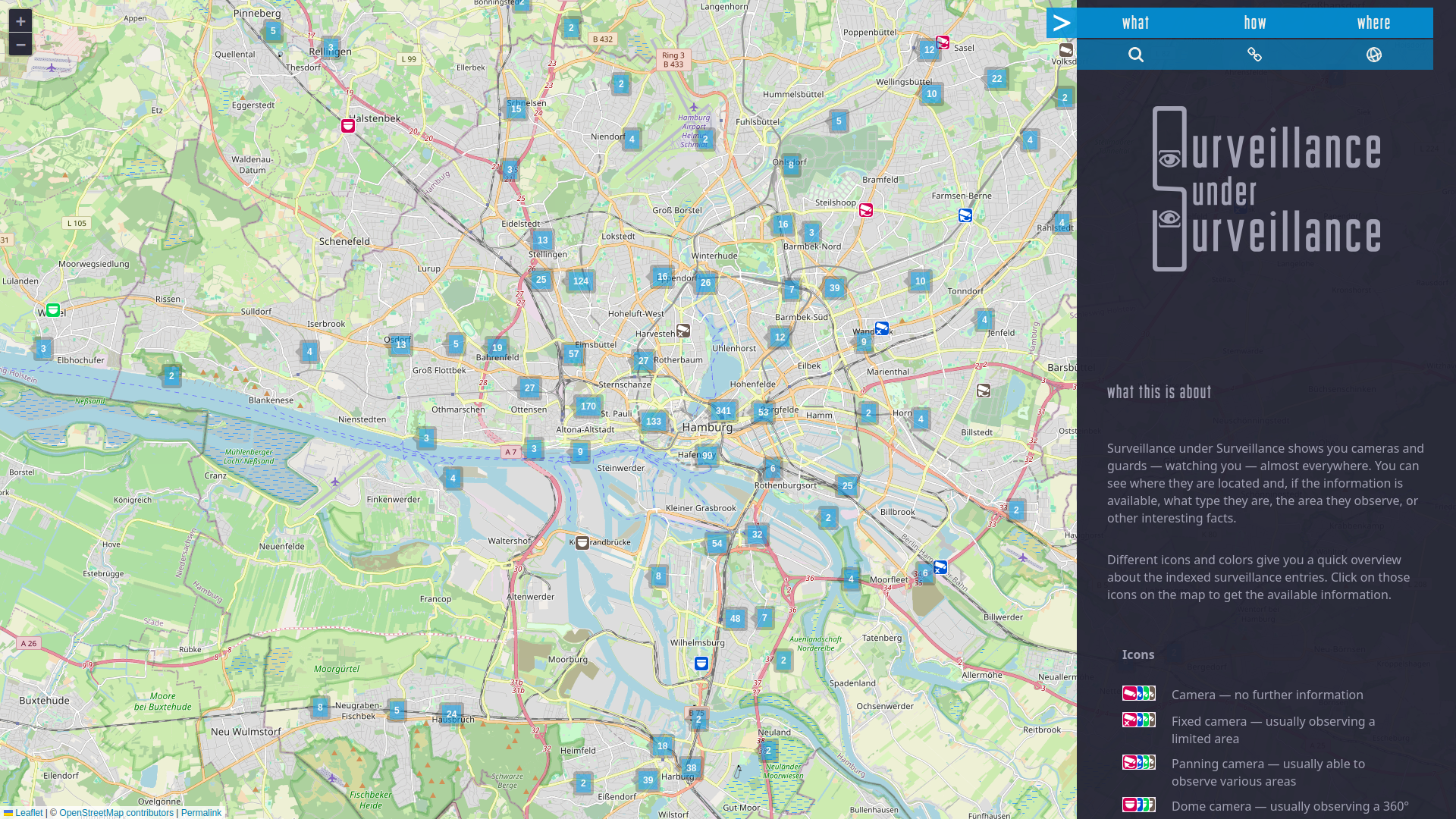Open the 'what' tab
Viewport: 1456px width, 819px height.
click(1135, 23)
